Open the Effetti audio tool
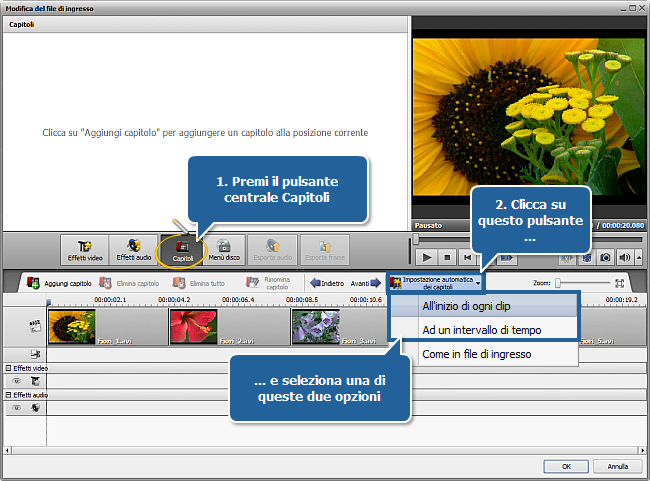 [x=133, y=250]
